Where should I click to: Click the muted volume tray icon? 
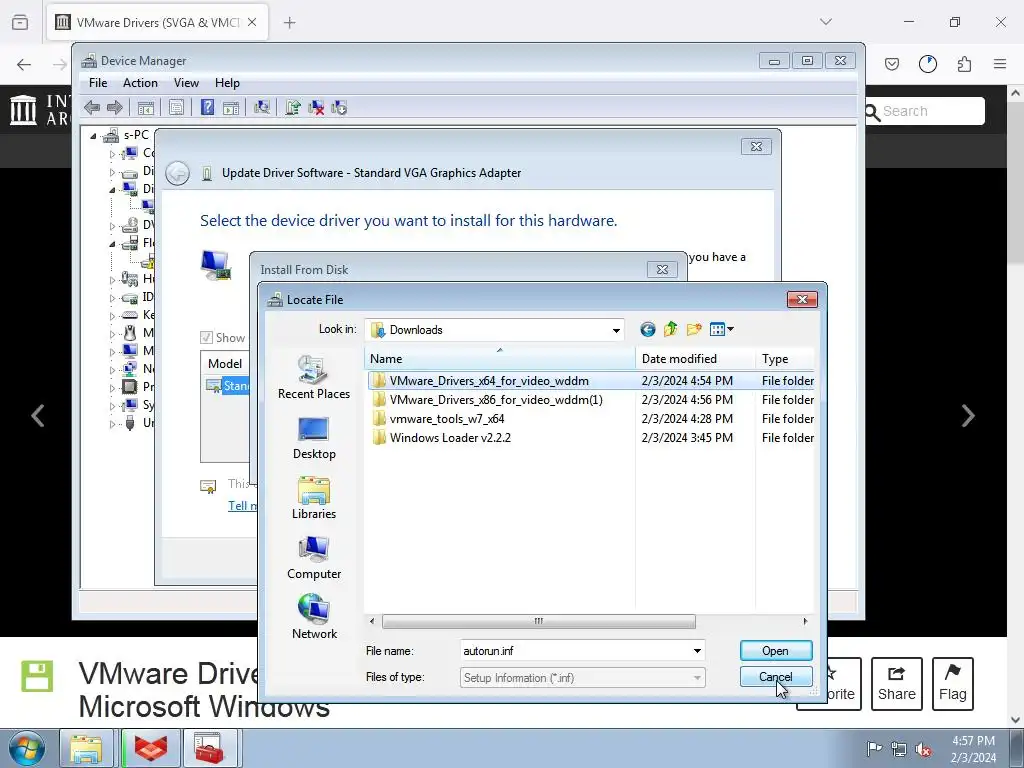[x=922, y=749]
